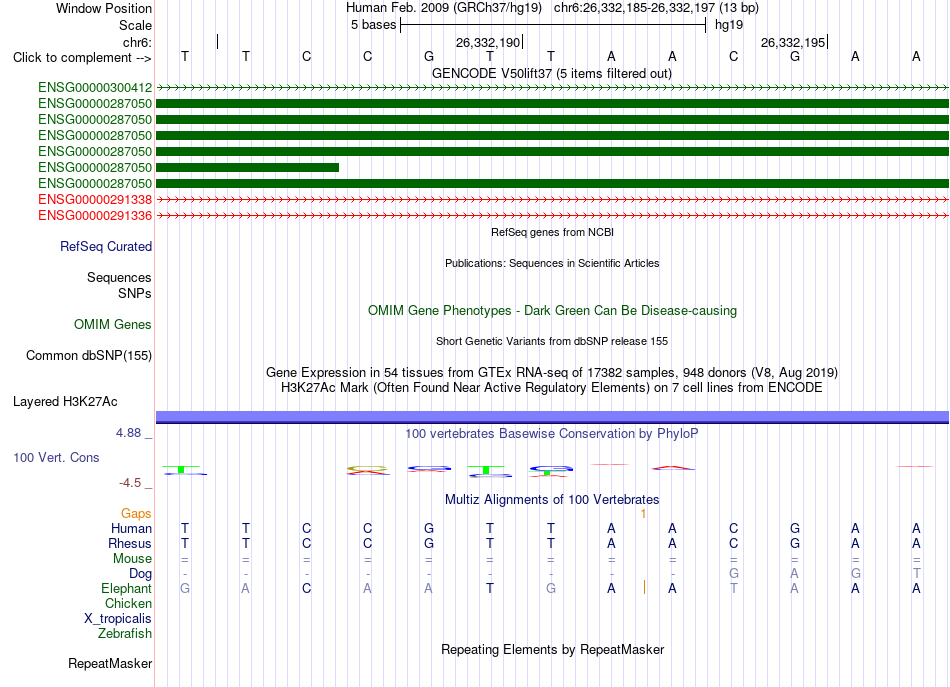
Task: Click the red arrowed ENSG00000291338 intron line
Action: [x=552, y=199]
